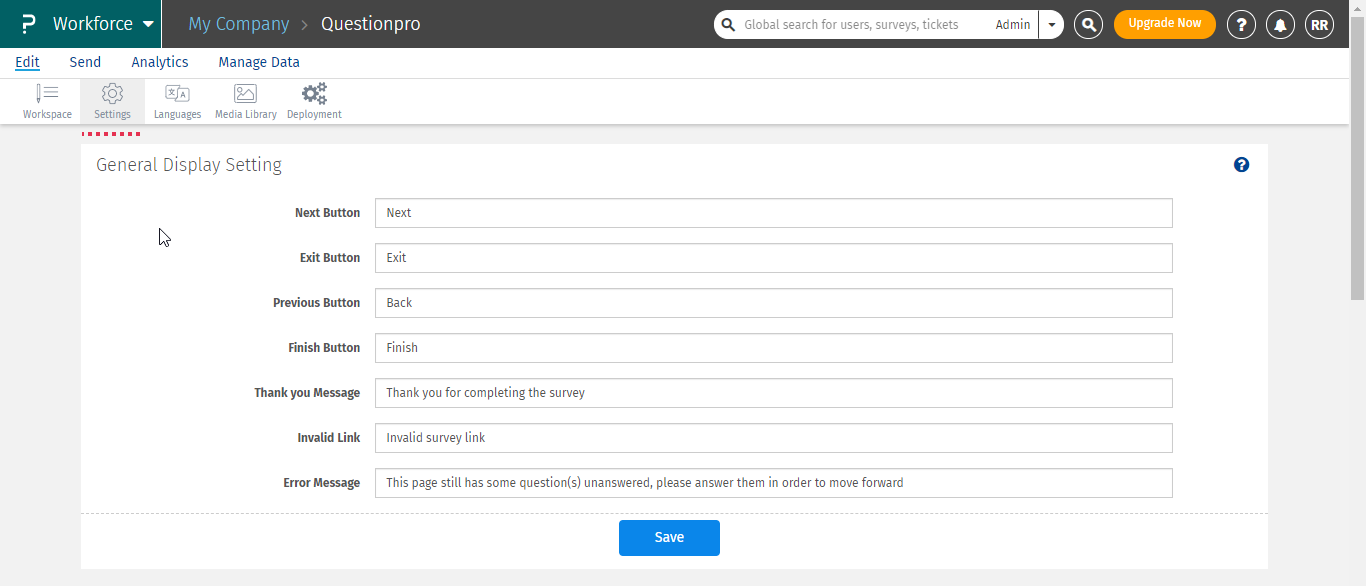Open the header help question icon

tap(1241, 25)
